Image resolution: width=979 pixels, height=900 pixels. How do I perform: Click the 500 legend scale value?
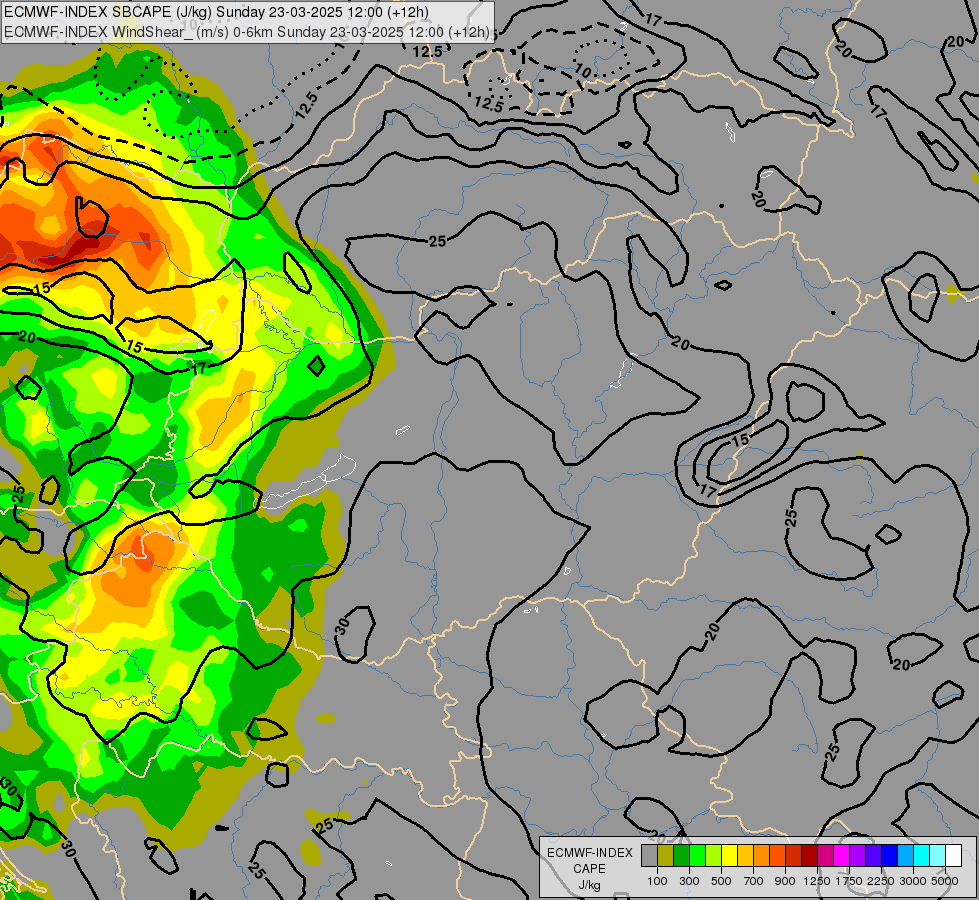click(x=721, y=881)
